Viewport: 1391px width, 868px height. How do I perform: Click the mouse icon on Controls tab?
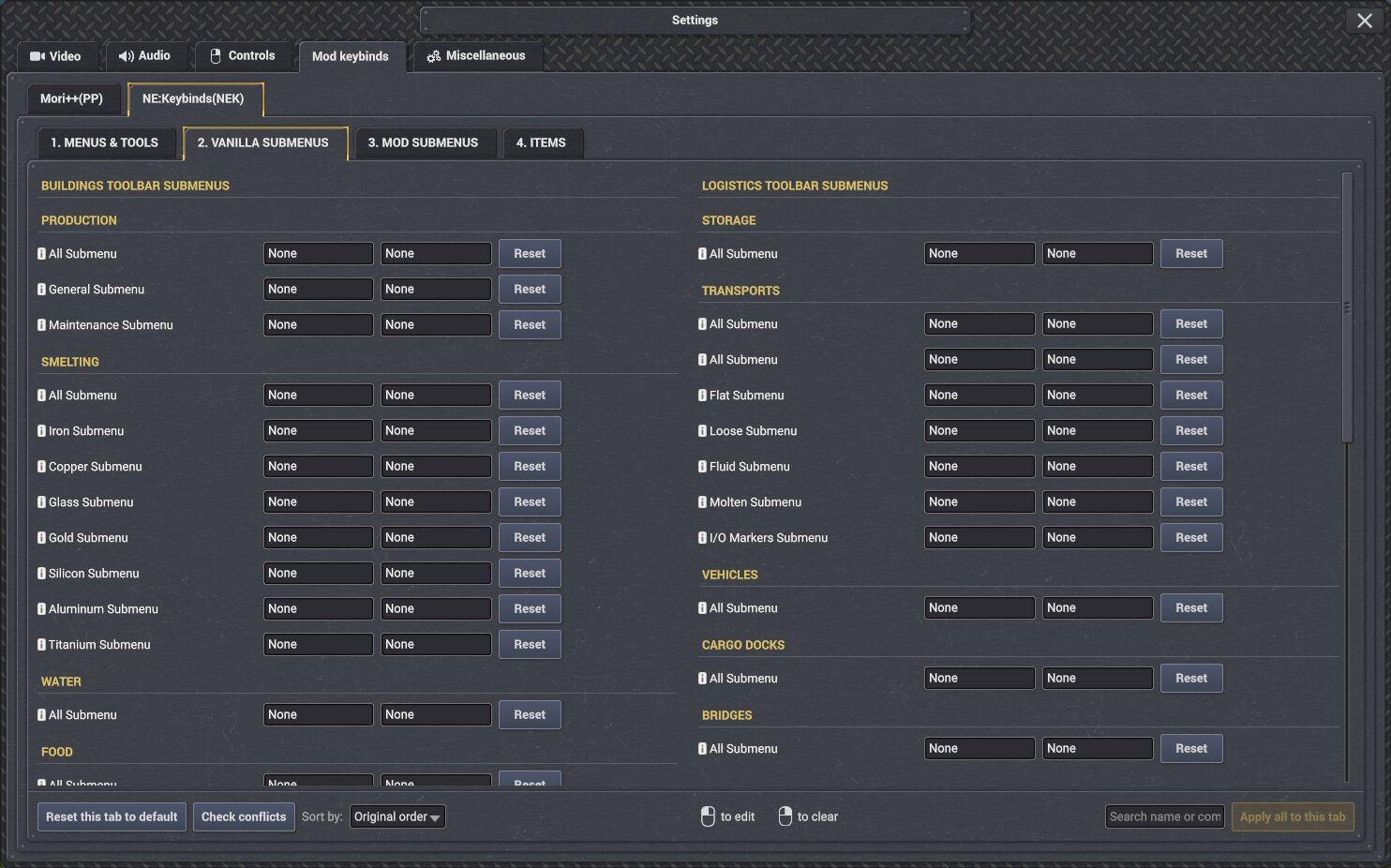coord(216,56)
